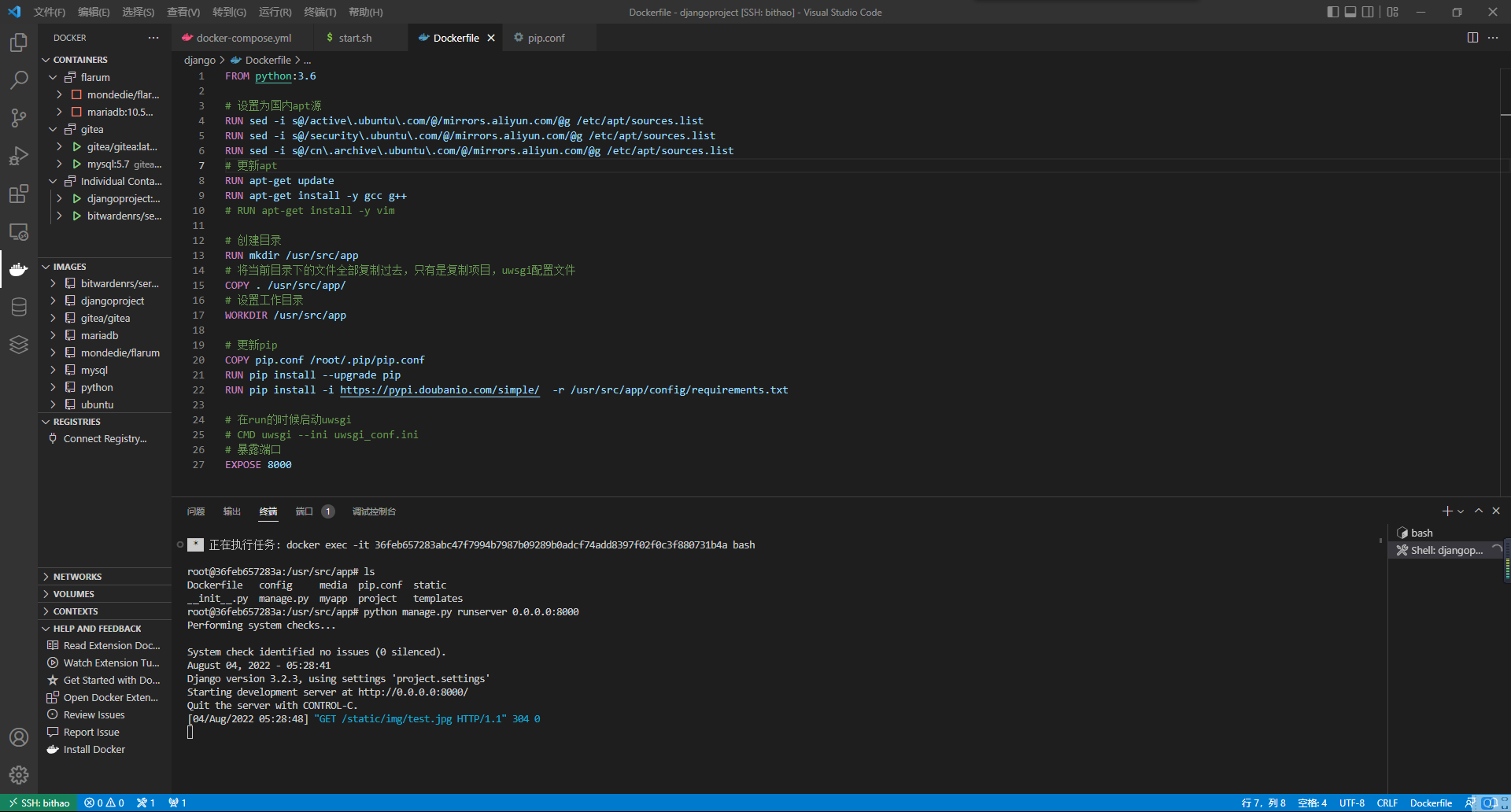The width and height of the screenshot is (1511, 812).
Task: Open the 终端(T) menu
Action: point(320,12)
